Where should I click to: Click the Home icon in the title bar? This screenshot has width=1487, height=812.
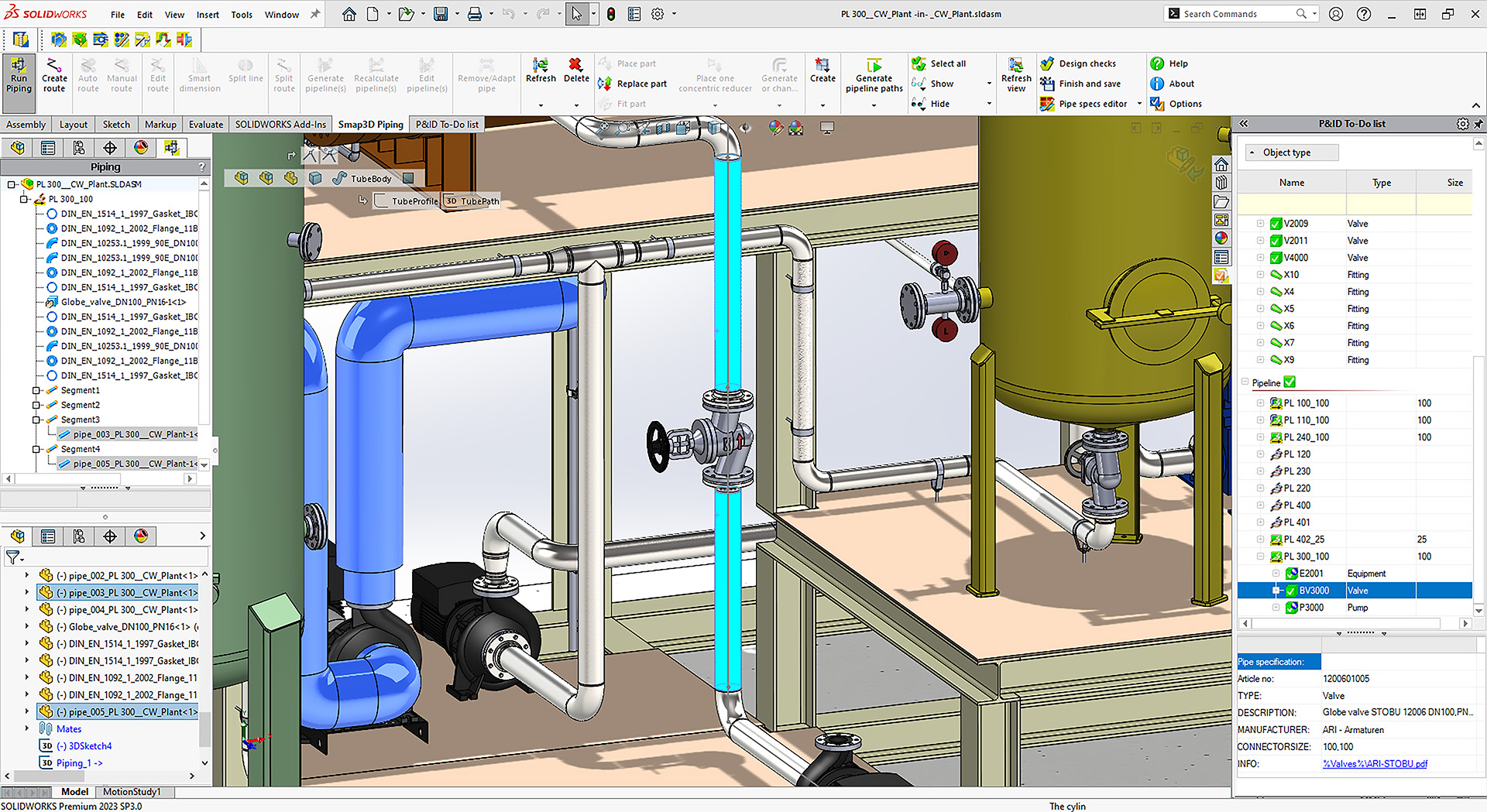349,14
